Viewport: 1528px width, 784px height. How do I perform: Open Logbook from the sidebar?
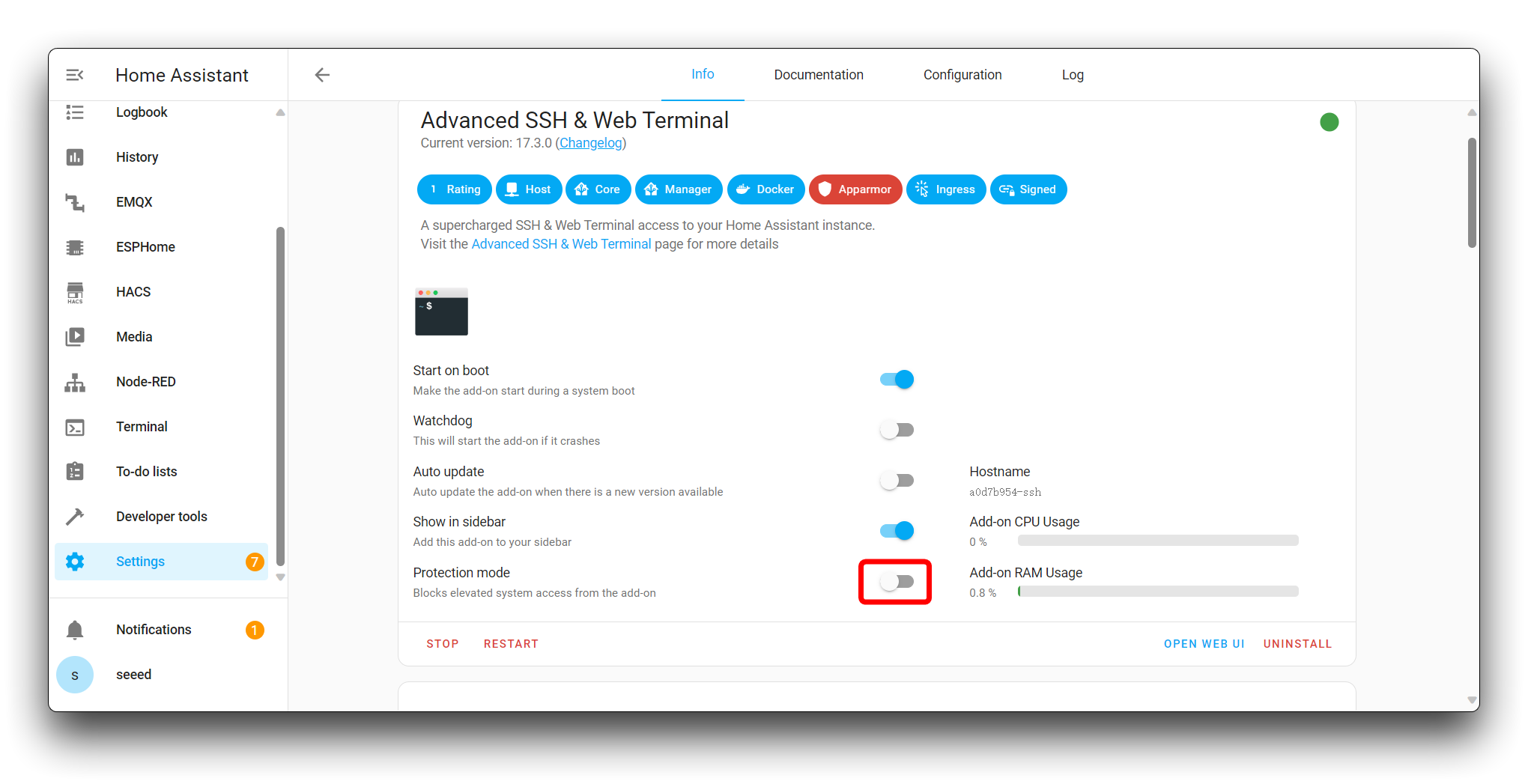coord(161,112)
